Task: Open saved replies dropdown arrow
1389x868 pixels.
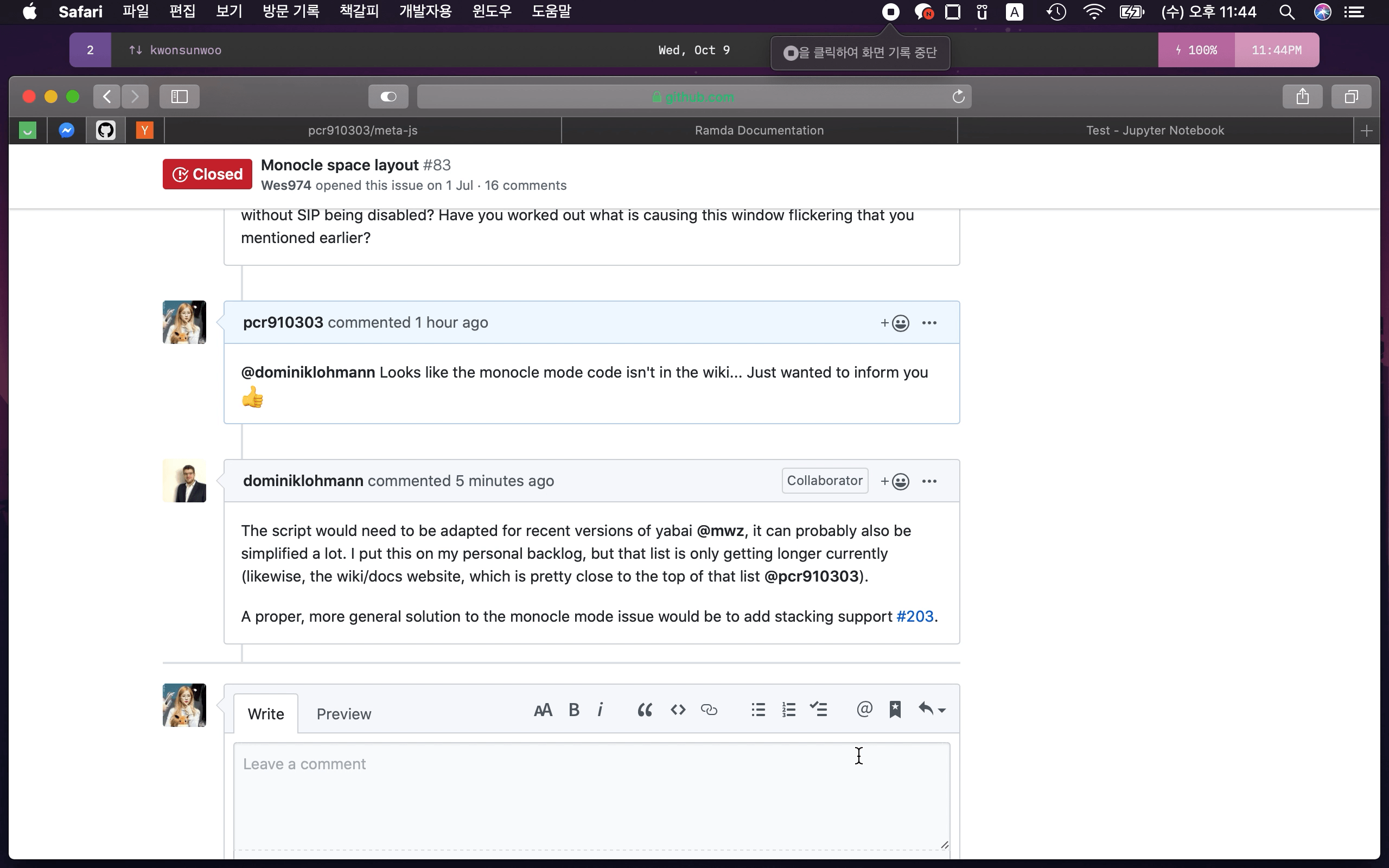Action: [932, 710]
